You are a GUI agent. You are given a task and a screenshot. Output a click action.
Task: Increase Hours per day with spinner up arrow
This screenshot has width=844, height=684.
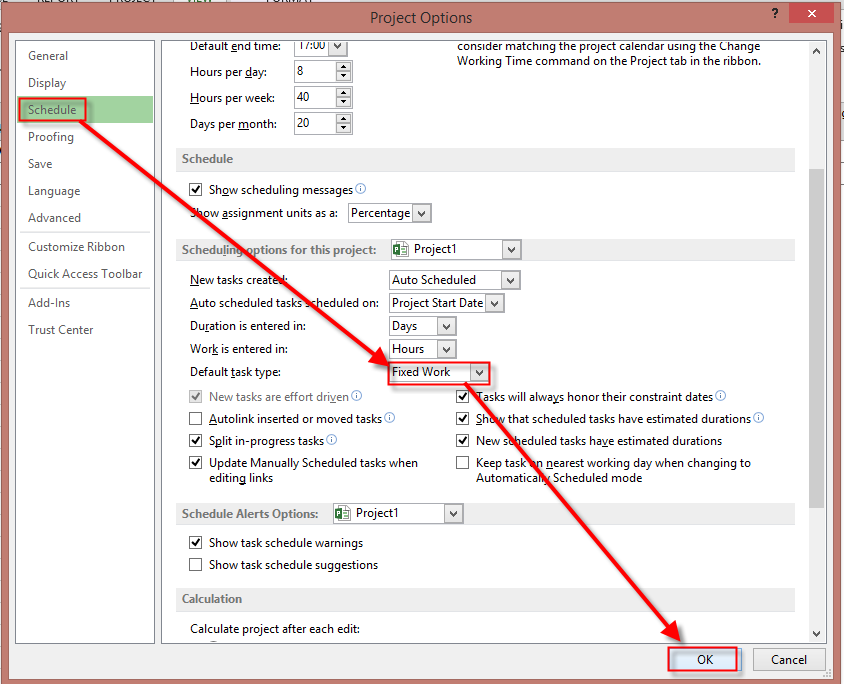click(343, 67)
